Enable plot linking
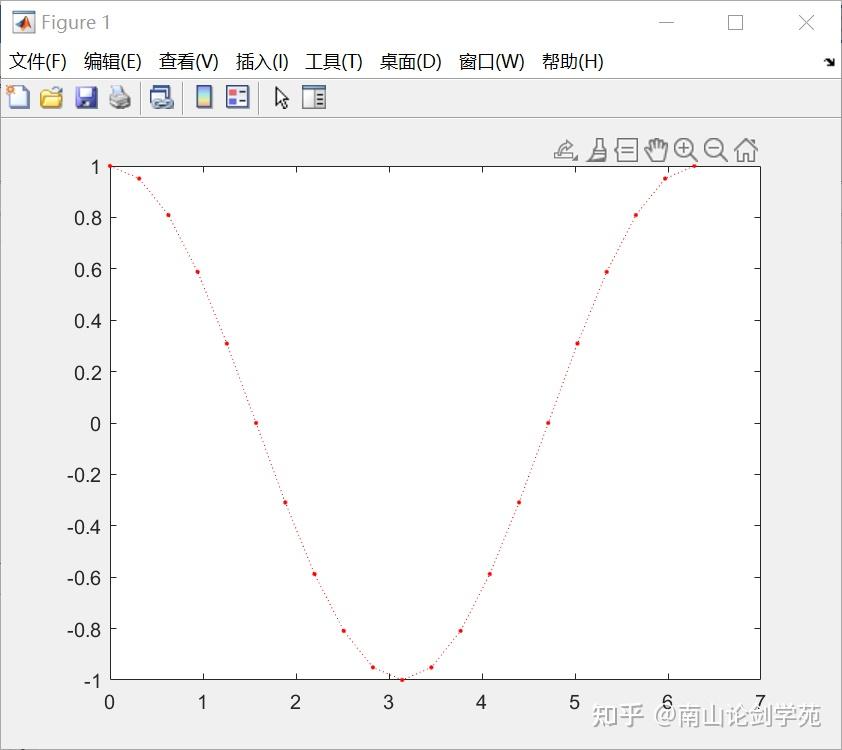842x750 pixels. point(162,97)
